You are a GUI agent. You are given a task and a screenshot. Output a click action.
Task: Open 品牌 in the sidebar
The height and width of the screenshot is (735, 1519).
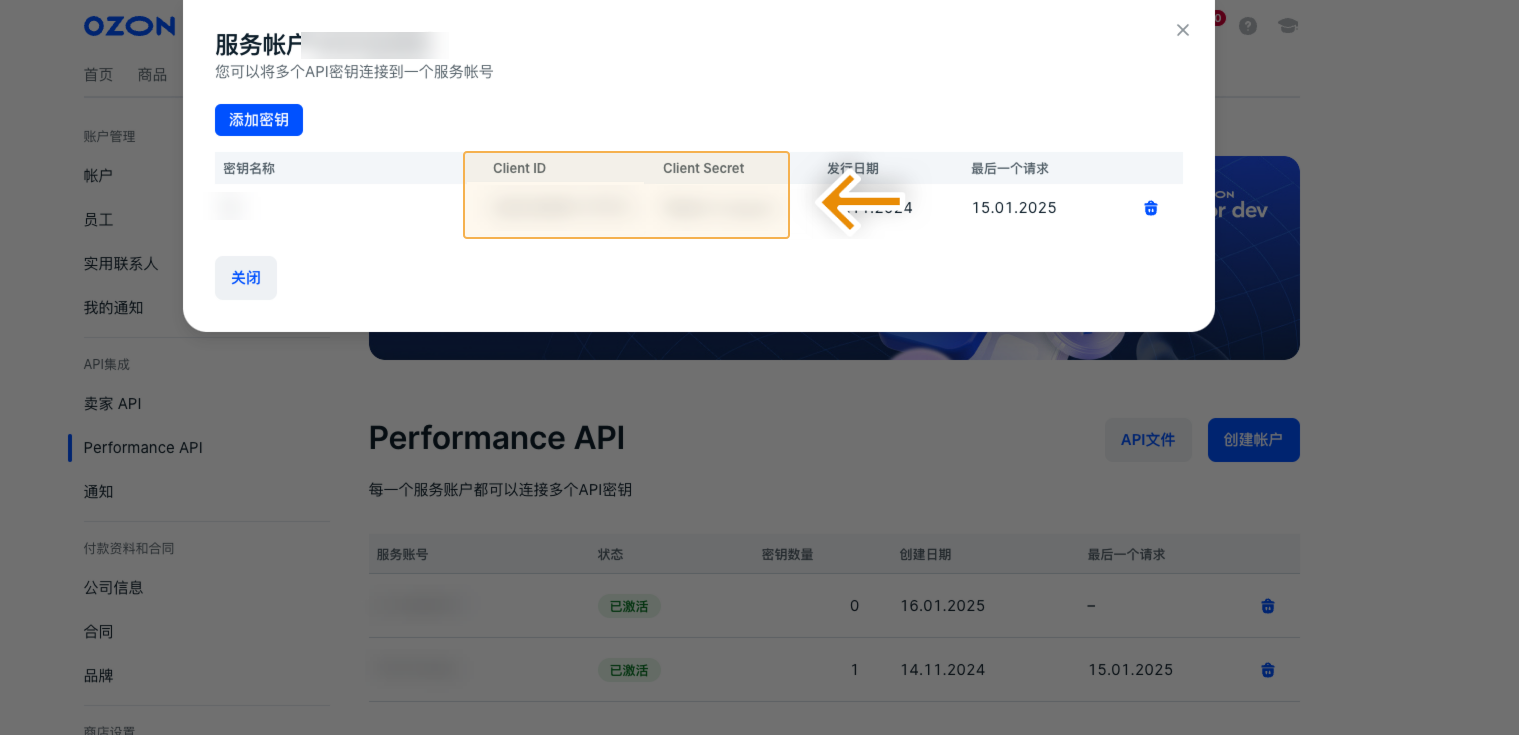point(98,676)
